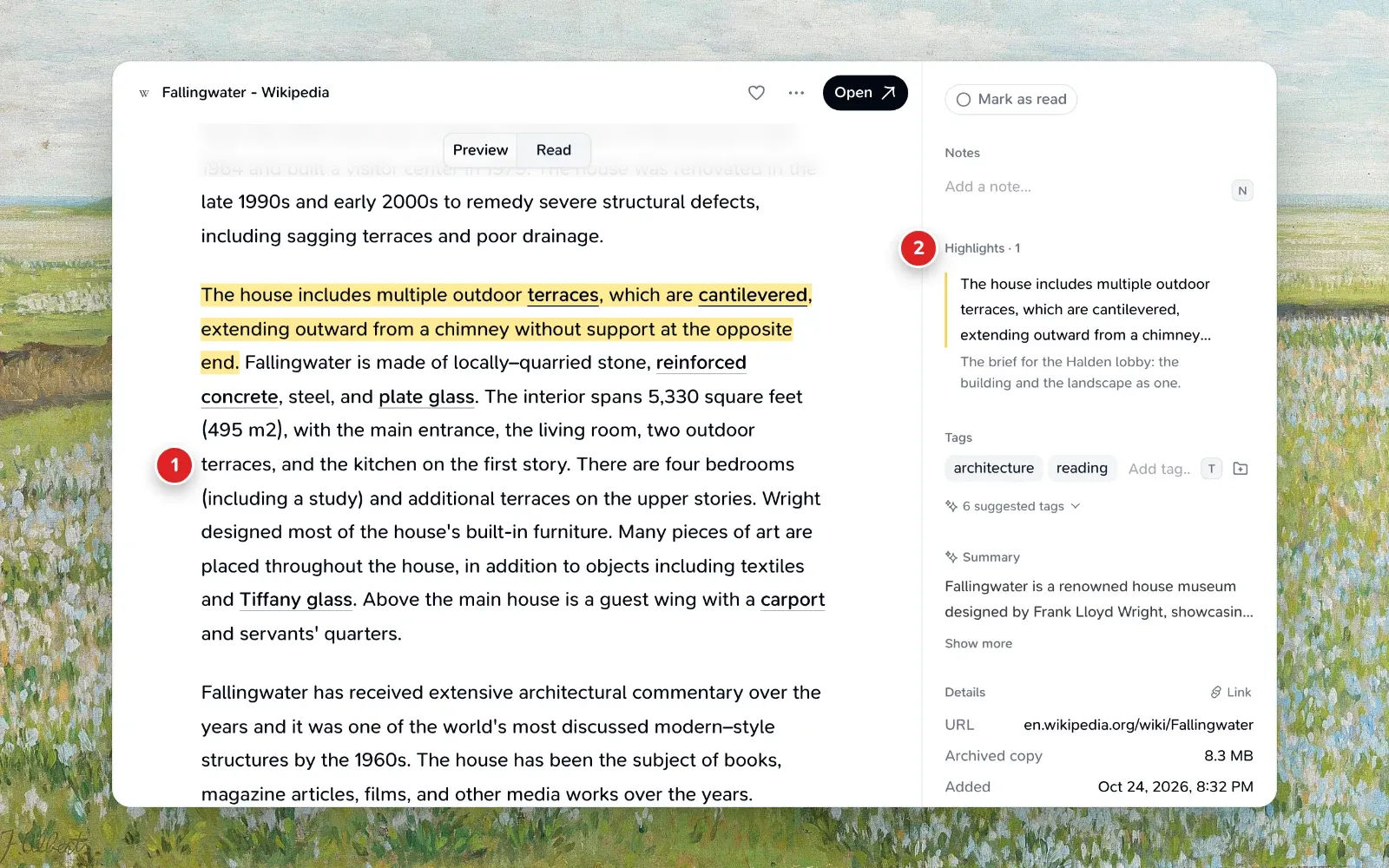Select the saved highlight in the sidebar

pos(1085,309)
